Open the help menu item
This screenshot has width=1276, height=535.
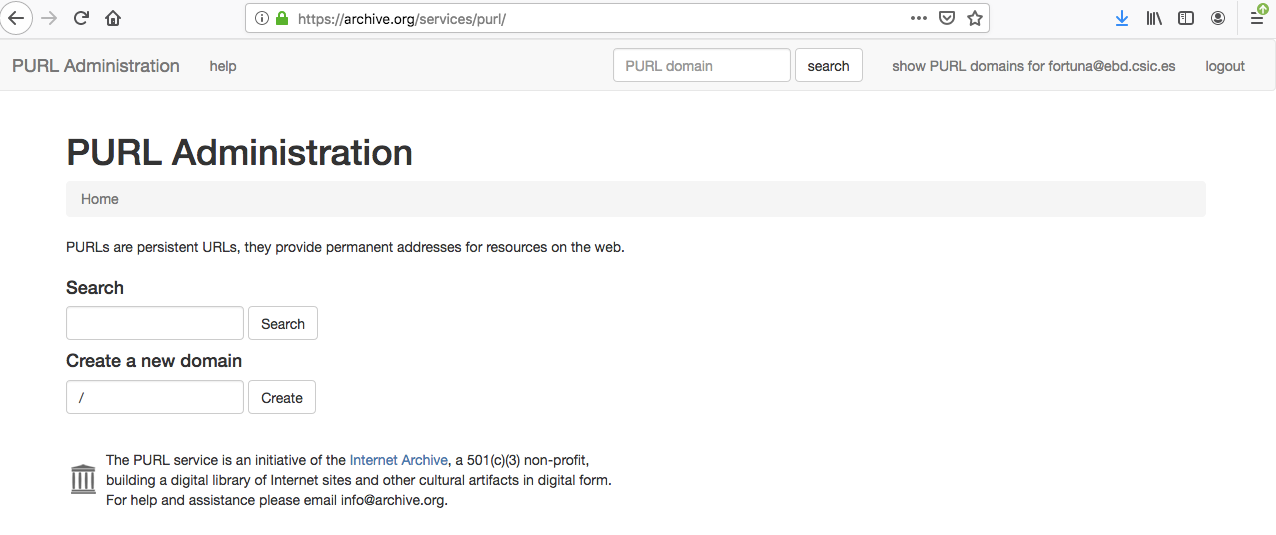coord(223,66)
